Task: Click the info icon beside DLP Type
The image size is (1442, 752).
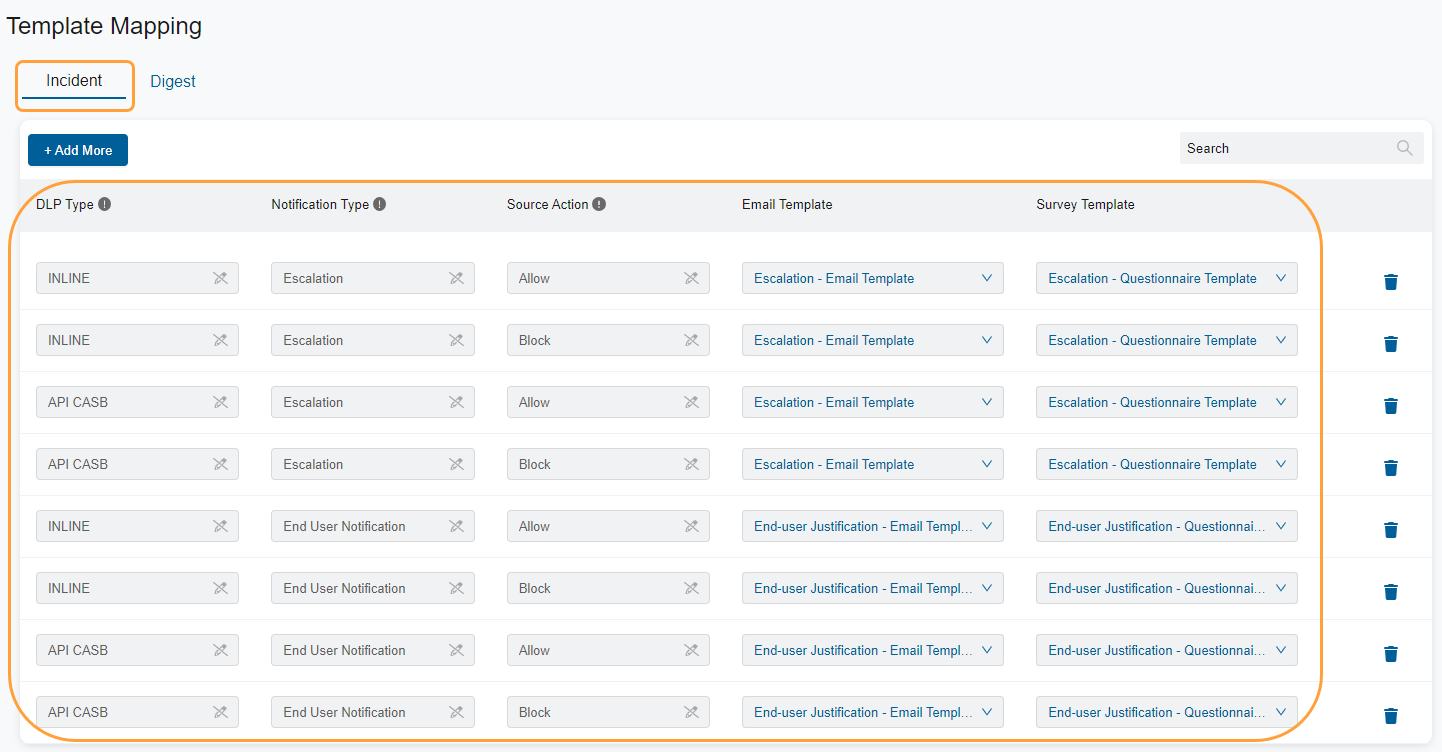Action: pyautogui.click(x=106, y=203)
